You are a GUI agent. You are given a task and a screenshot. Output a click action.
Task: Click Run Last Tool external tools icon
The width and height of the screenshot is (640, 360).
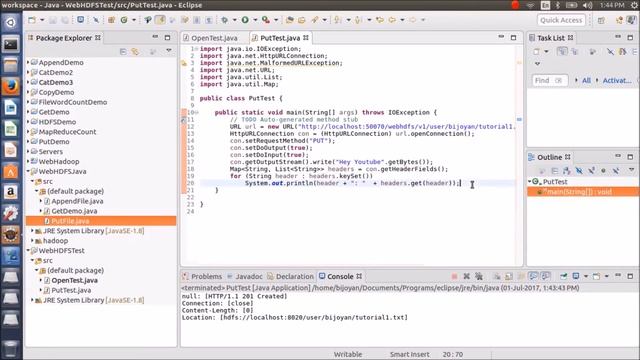[266, 20]
